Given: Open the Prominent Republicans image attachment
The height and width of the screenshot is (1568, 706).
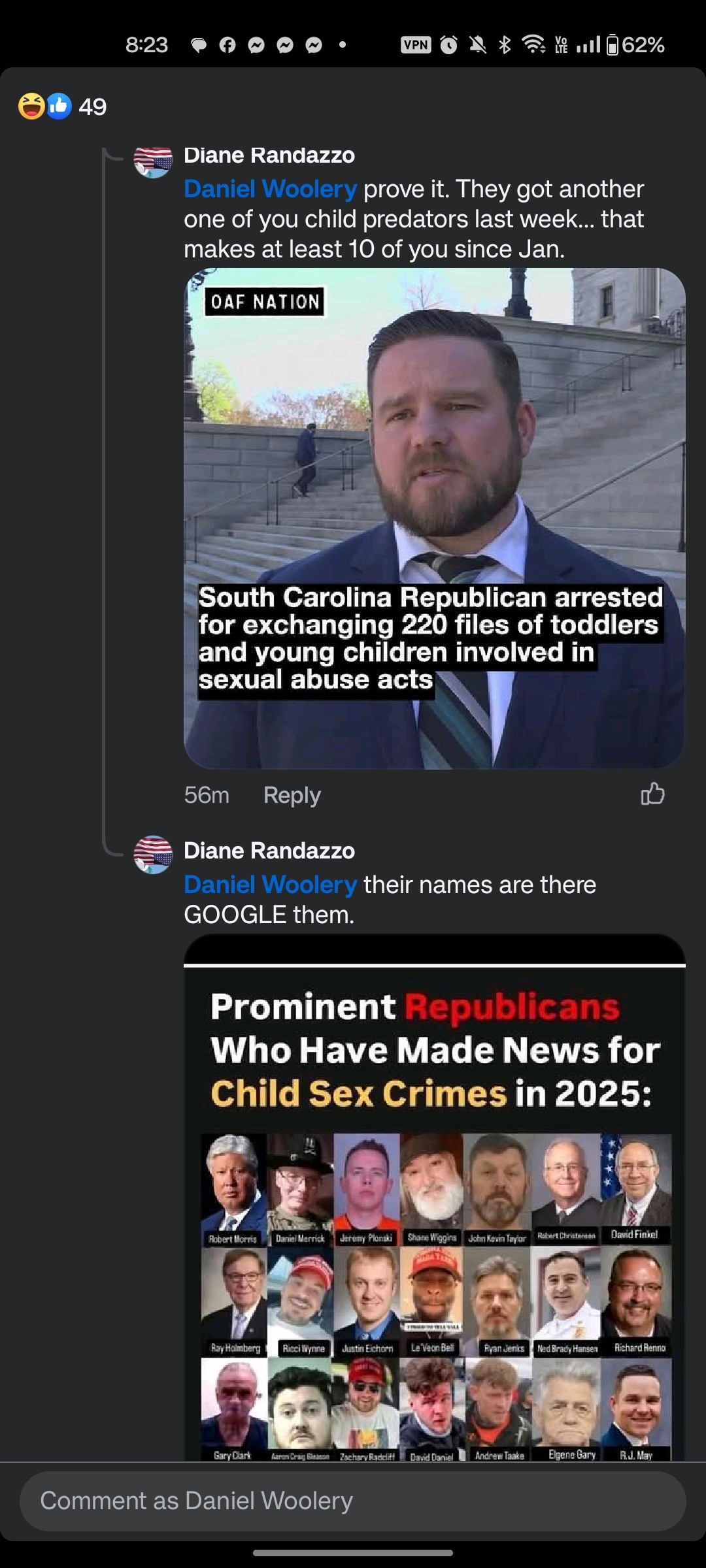Looking at the screenshot, I should (435, 1198).
